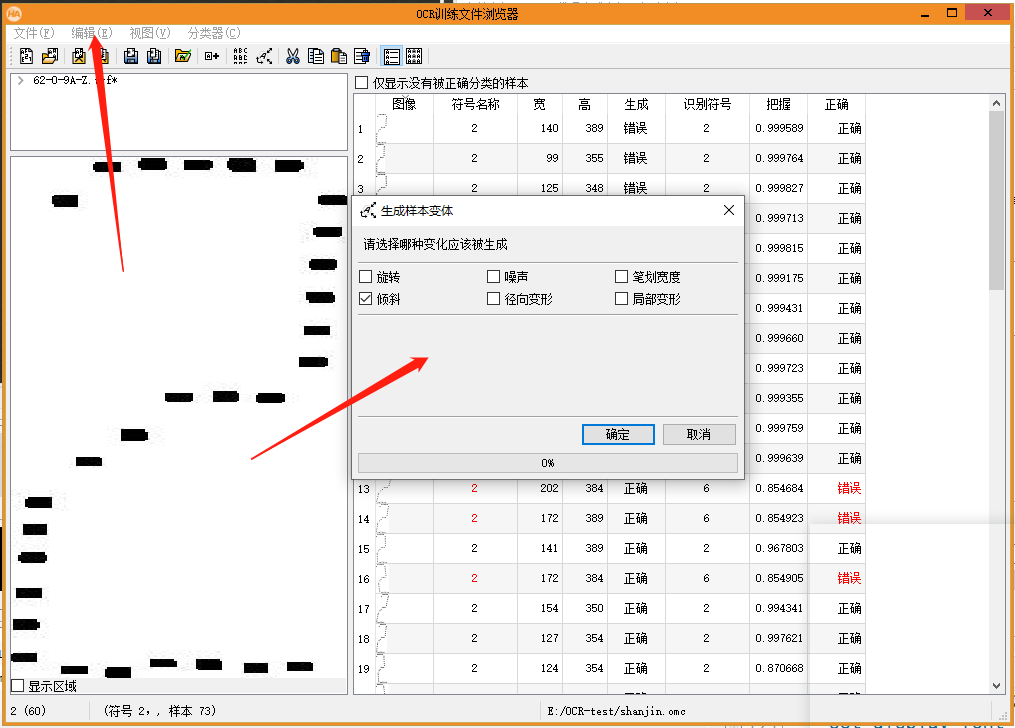Enable the 噪声 (noise) checkbox

click(x=493, y=276)
